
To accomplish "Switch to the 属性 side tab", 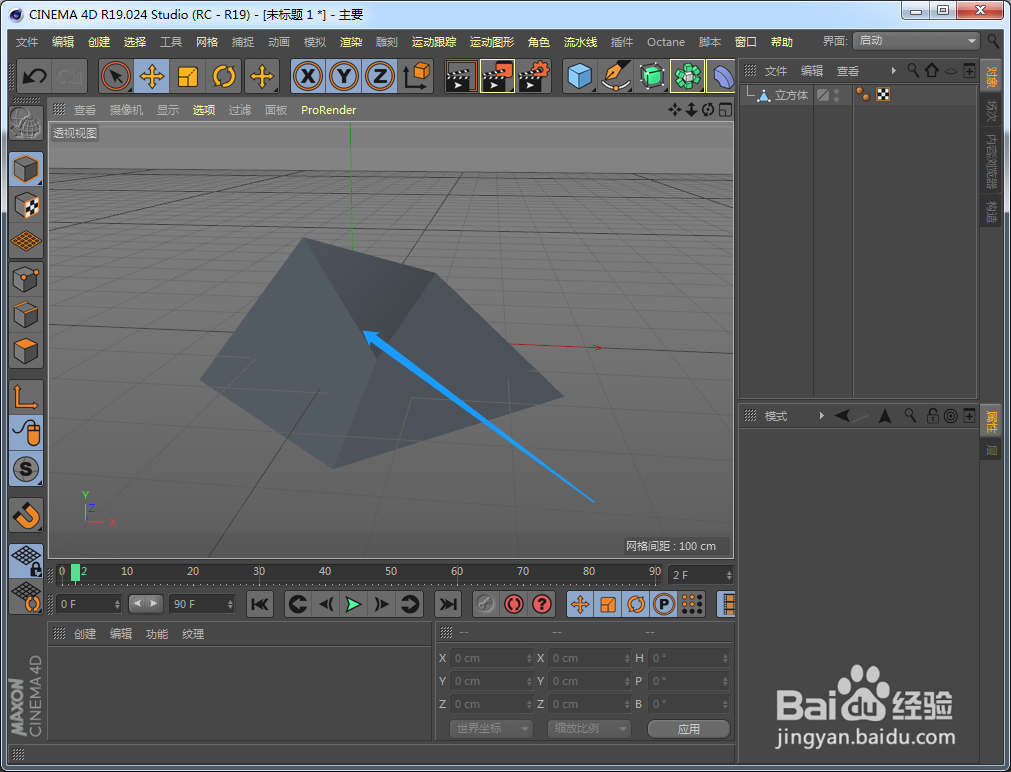I will coord(991,422).
